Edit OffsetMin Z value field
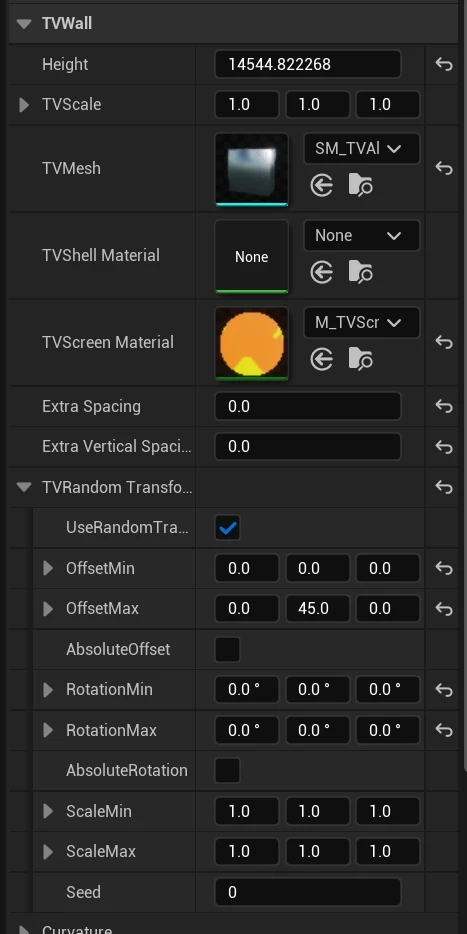This screenshot has width=467, height=934. coord(388,568)
